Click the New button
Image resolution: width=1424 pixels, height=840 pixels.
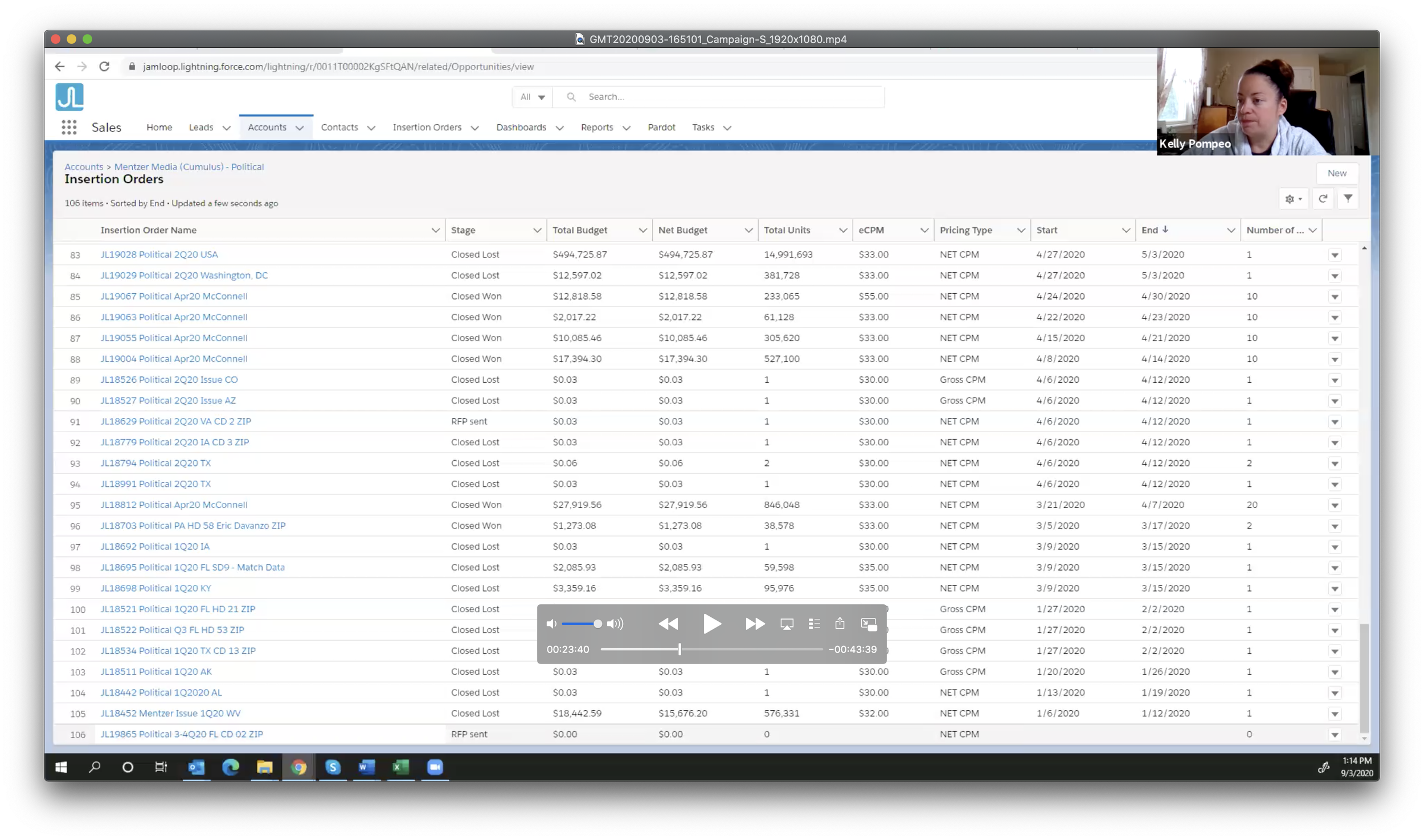point(1337,173)
